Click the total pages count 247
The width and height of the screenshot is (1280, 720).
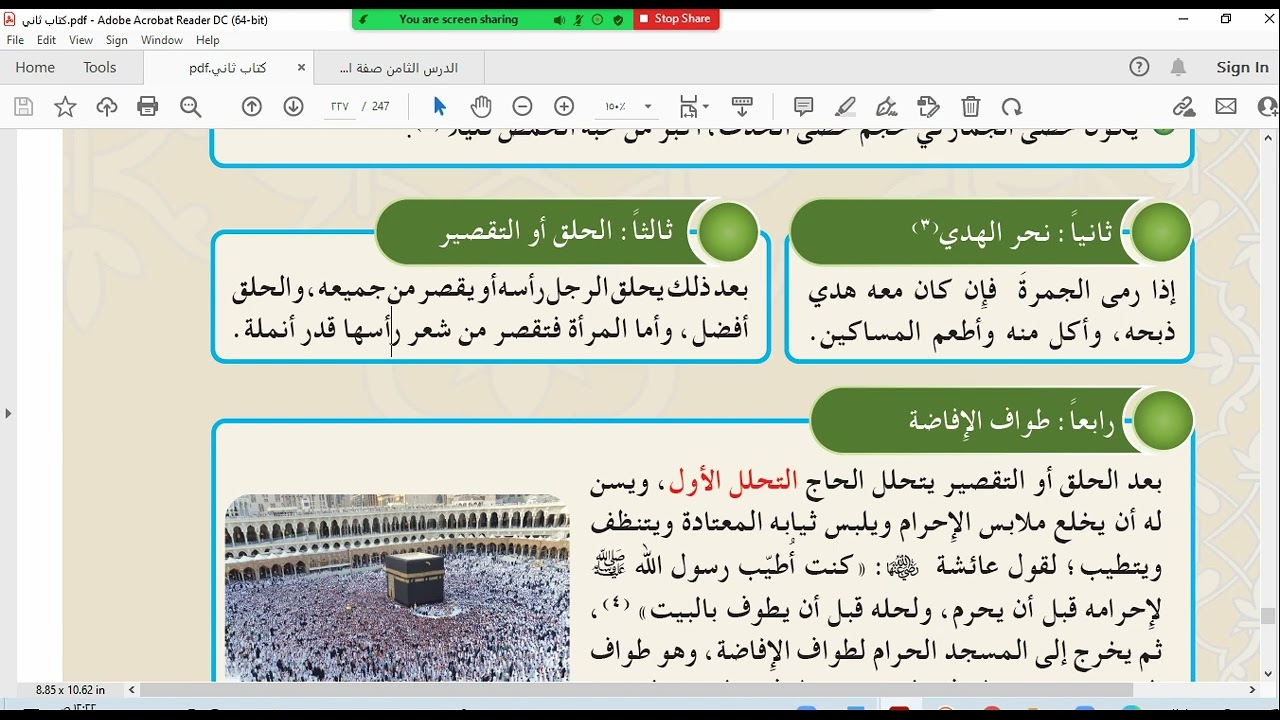click(x=381, y=106)
